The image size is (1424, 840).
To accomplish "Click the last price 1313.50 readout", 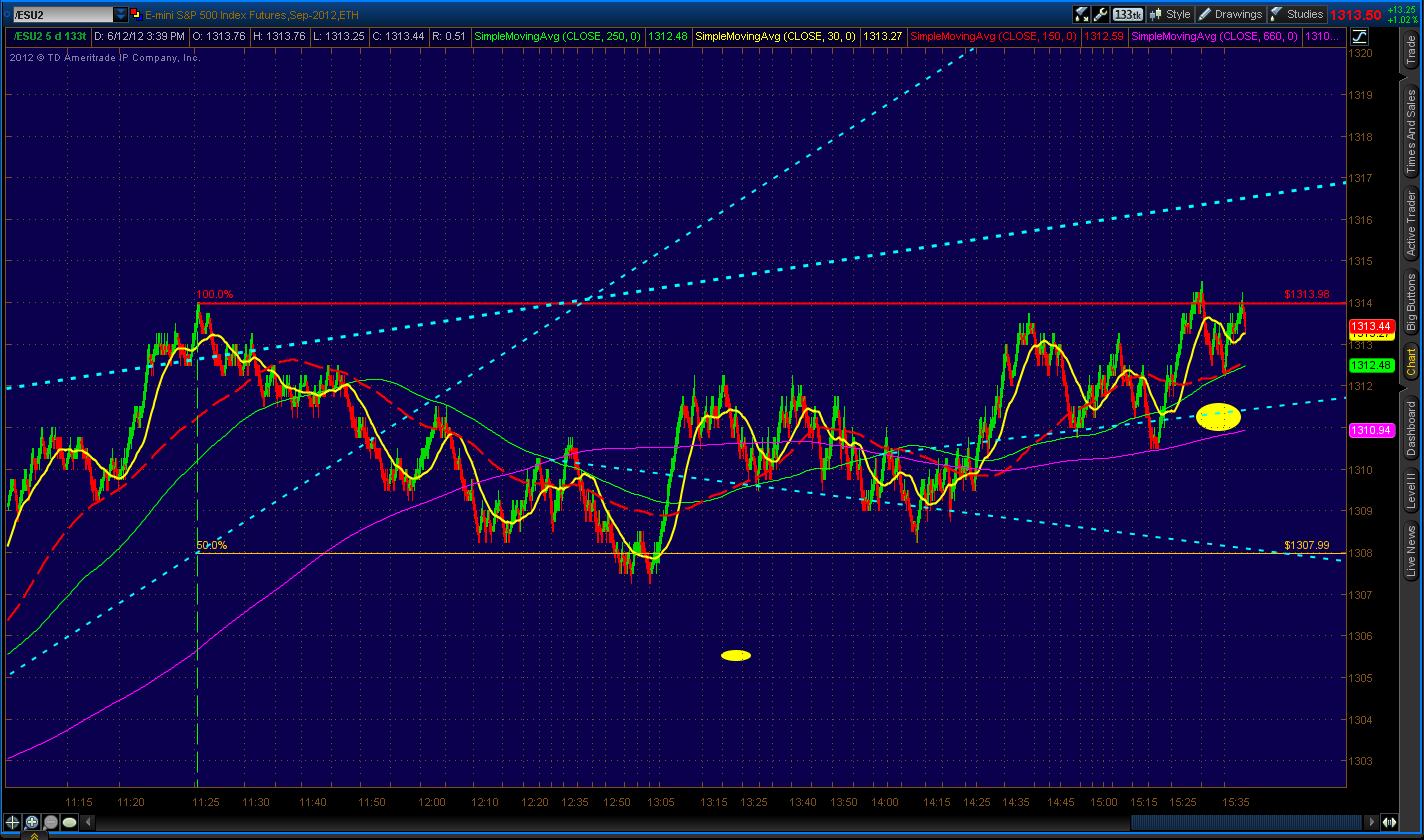I will 1355,15.
